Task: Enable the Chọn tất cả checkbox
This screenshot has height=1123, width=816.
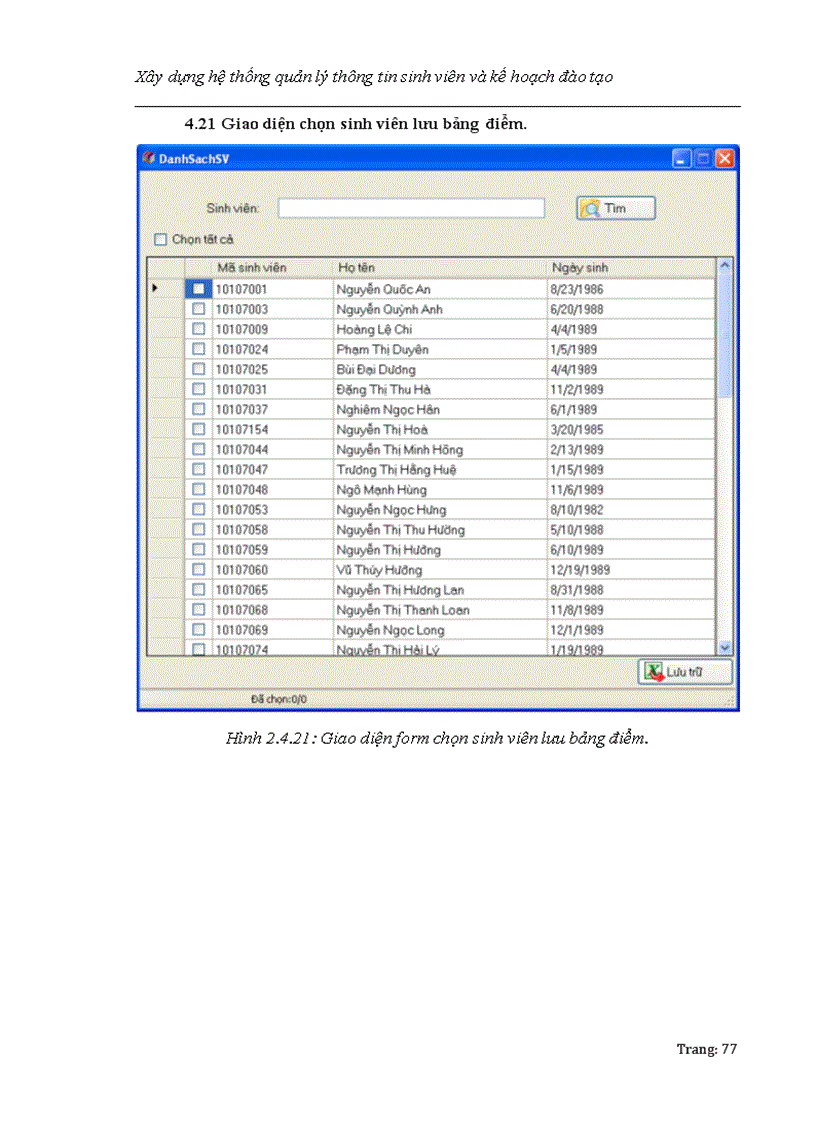Action: [x=160, y=240]
